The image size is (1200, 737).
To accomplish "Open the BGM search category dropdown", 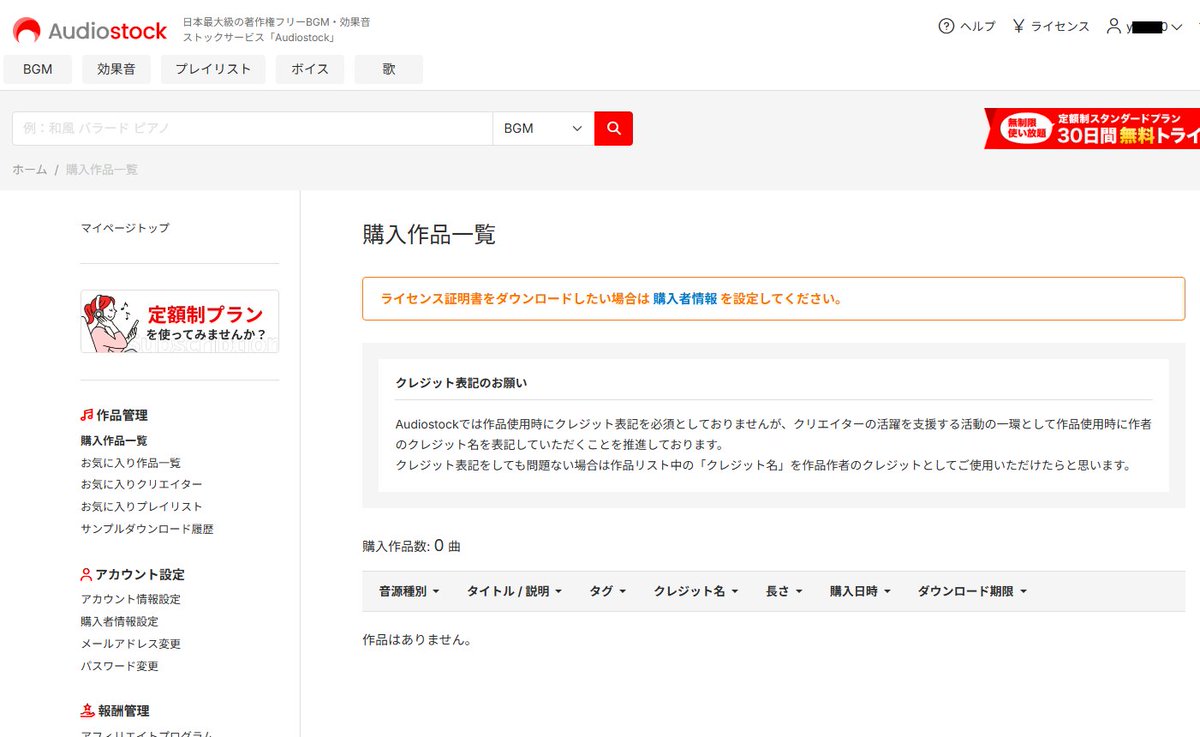I will coord(540,128).
